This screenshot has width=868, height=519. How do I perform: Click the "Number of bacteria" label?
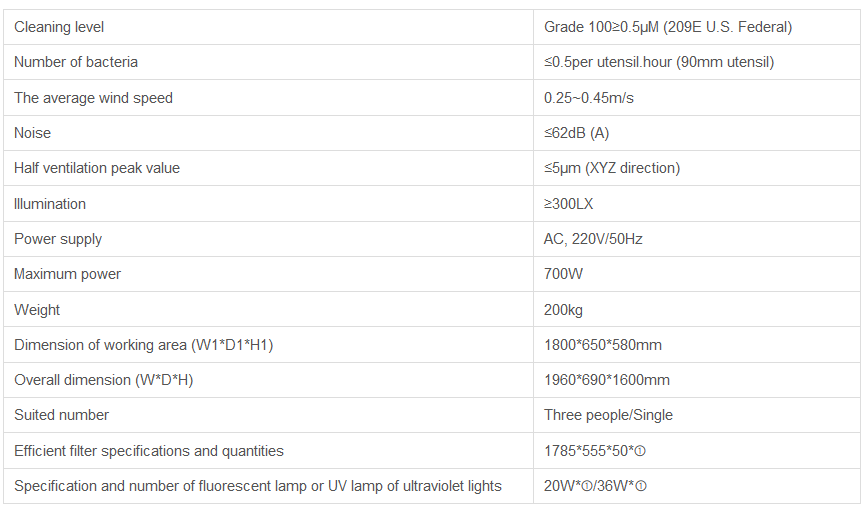click(x=76, y=62)
